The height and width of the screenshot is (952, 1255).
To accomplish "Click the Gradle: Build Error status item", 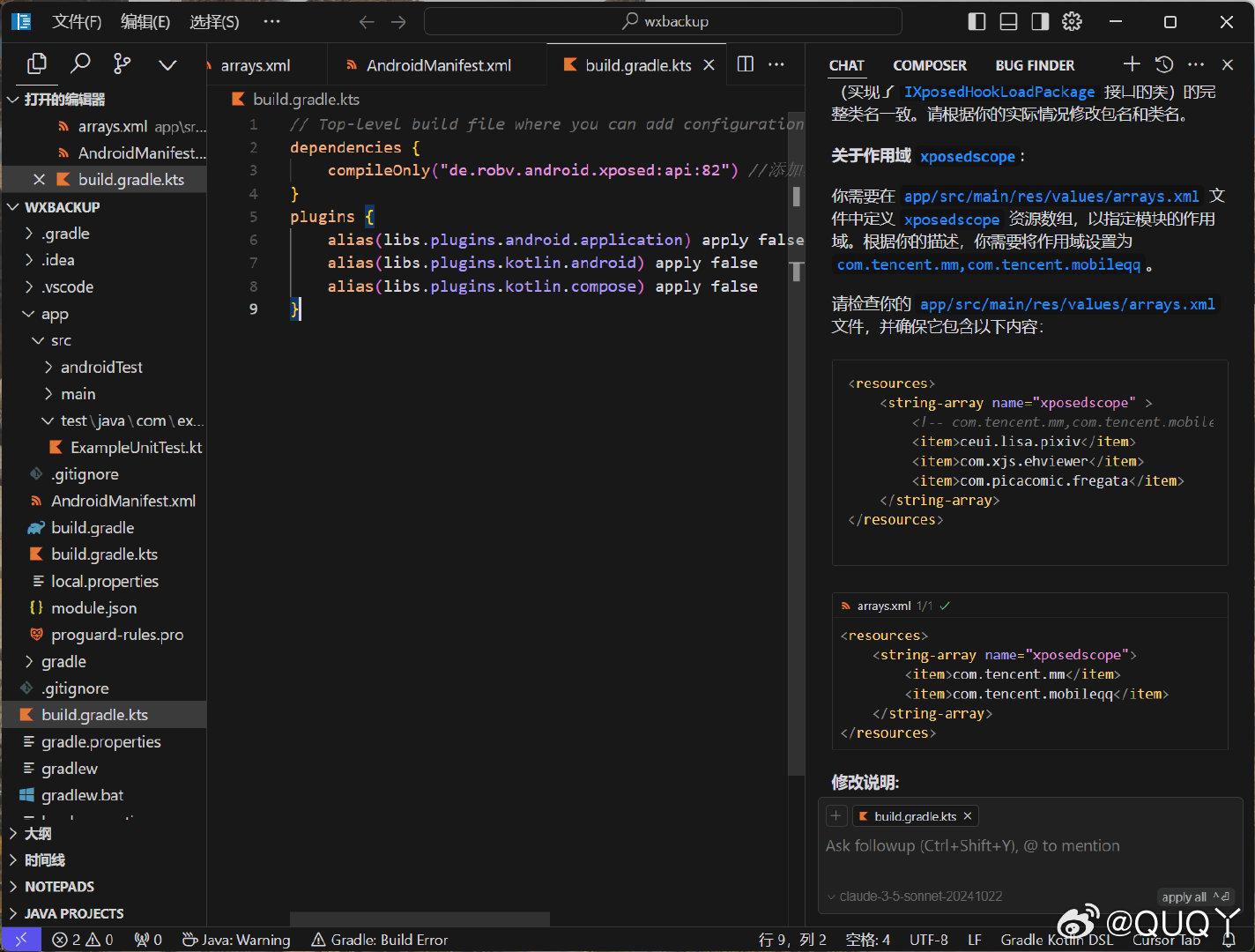I will click(379, 940).
